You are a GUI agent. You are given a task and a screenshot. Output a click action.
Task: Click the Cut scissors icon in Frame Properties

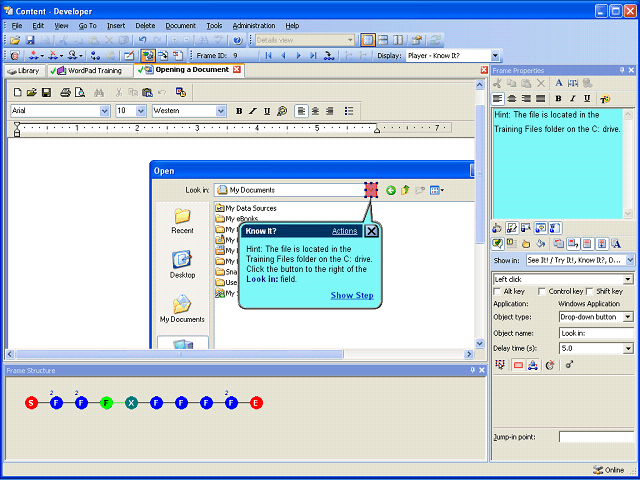[497, 83]
